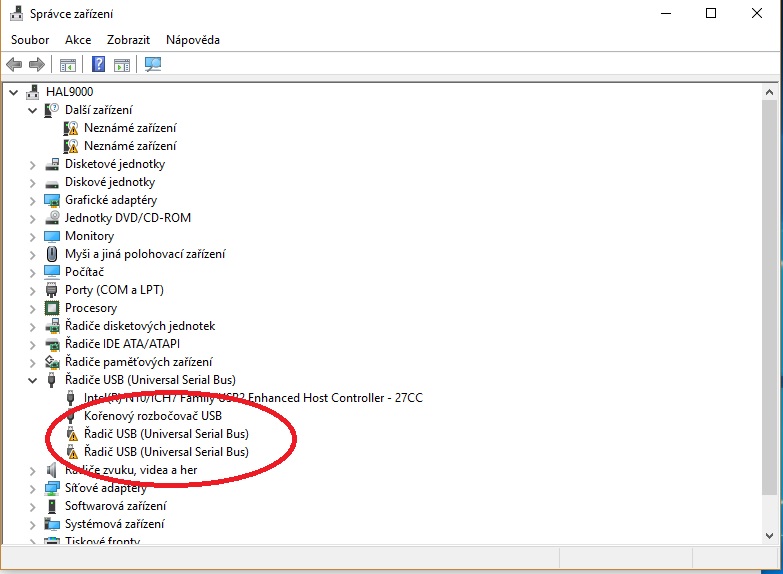The height and width of the screenshot is (574, 783).
Task: Open the Soubor menu
Action: 30,40
